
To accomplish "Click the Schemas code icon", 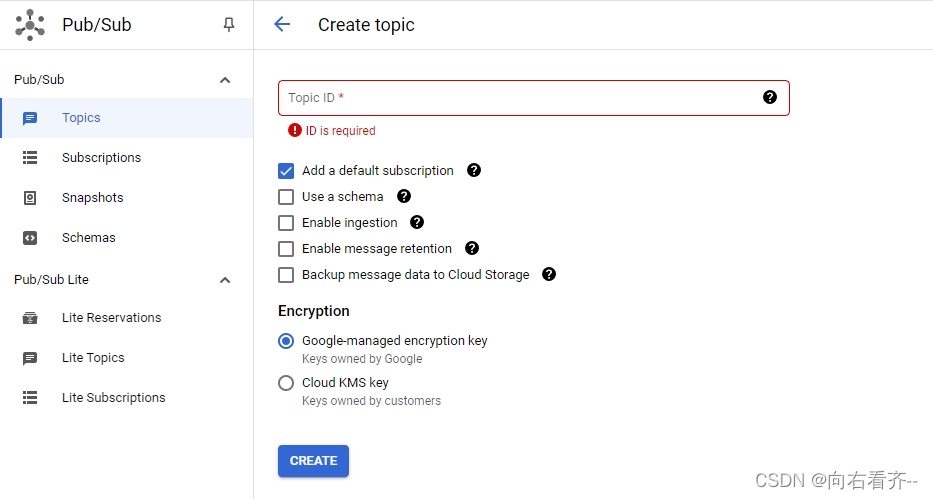I will [30, 238].
